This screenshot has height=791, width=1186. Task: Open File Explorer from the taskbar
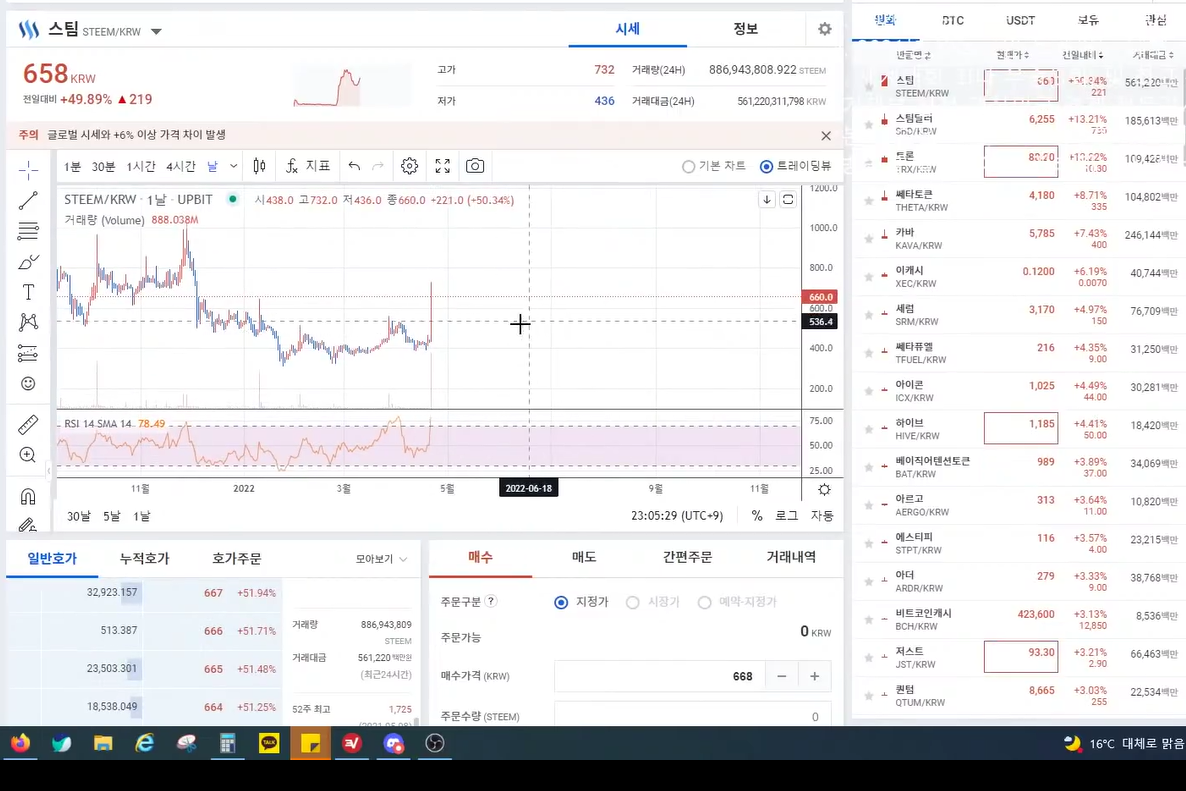(x=103, y=743)
